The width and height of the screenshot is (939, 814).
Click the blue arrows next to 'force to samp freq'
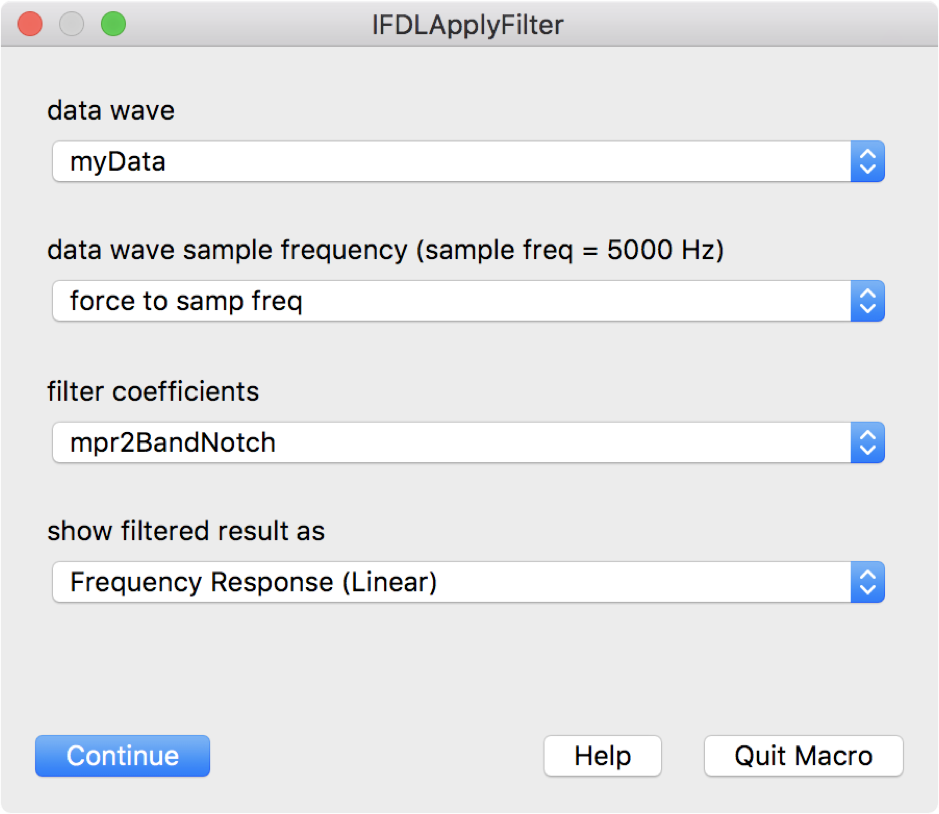867,301
